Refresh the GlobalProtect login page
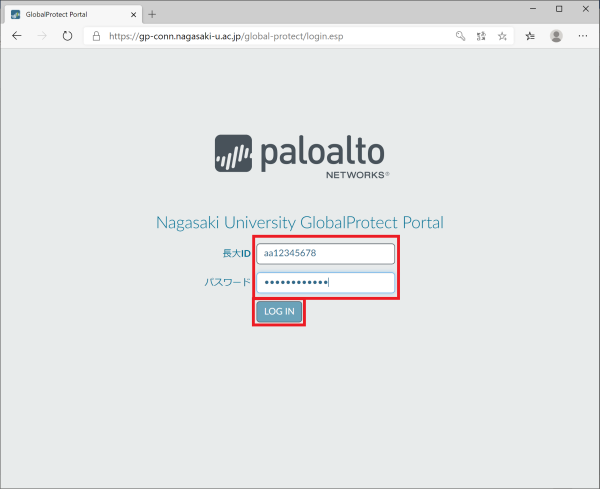The image size is (600, 489). (67, 35)
